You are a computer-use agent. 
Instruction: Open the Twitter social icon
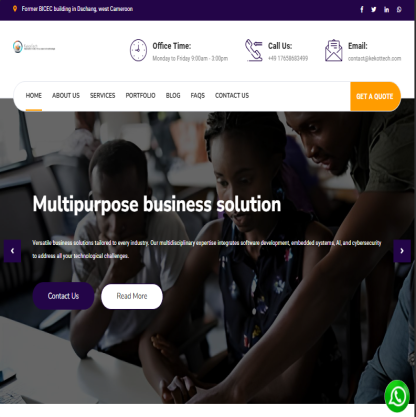pos(374,10)
